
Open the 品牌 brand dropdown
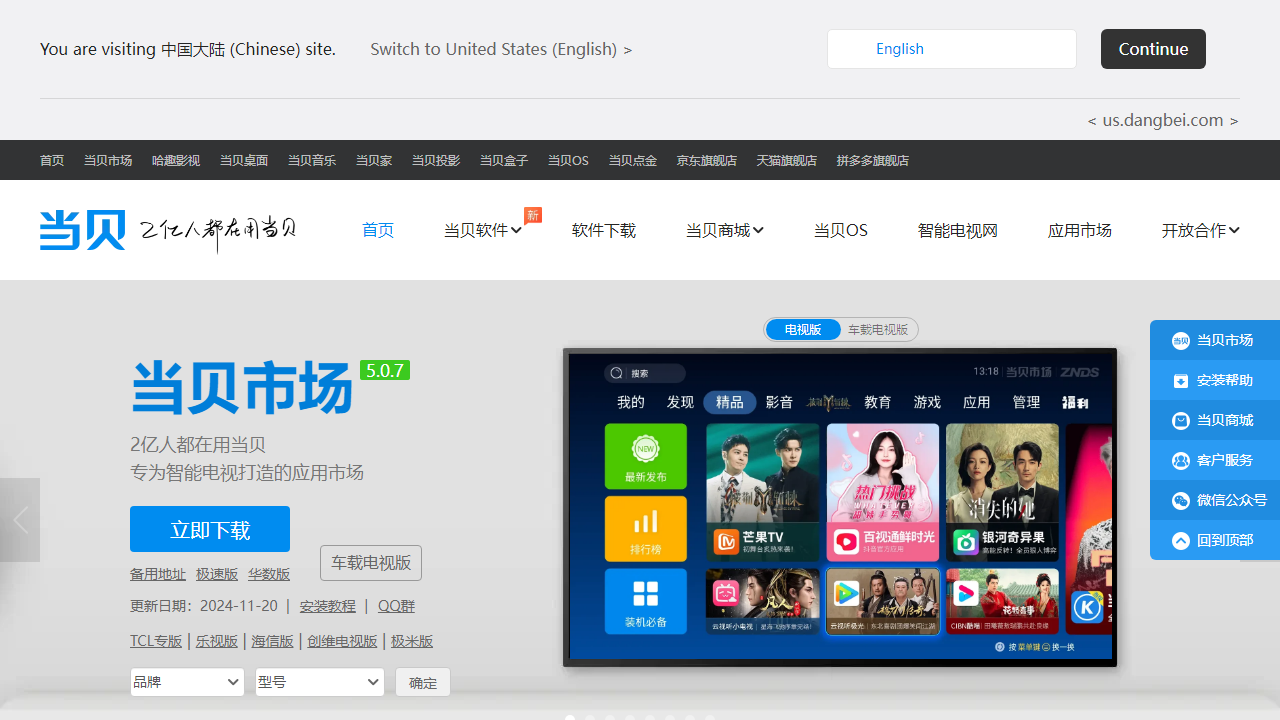pyautogui.click(x=187, y=682)
